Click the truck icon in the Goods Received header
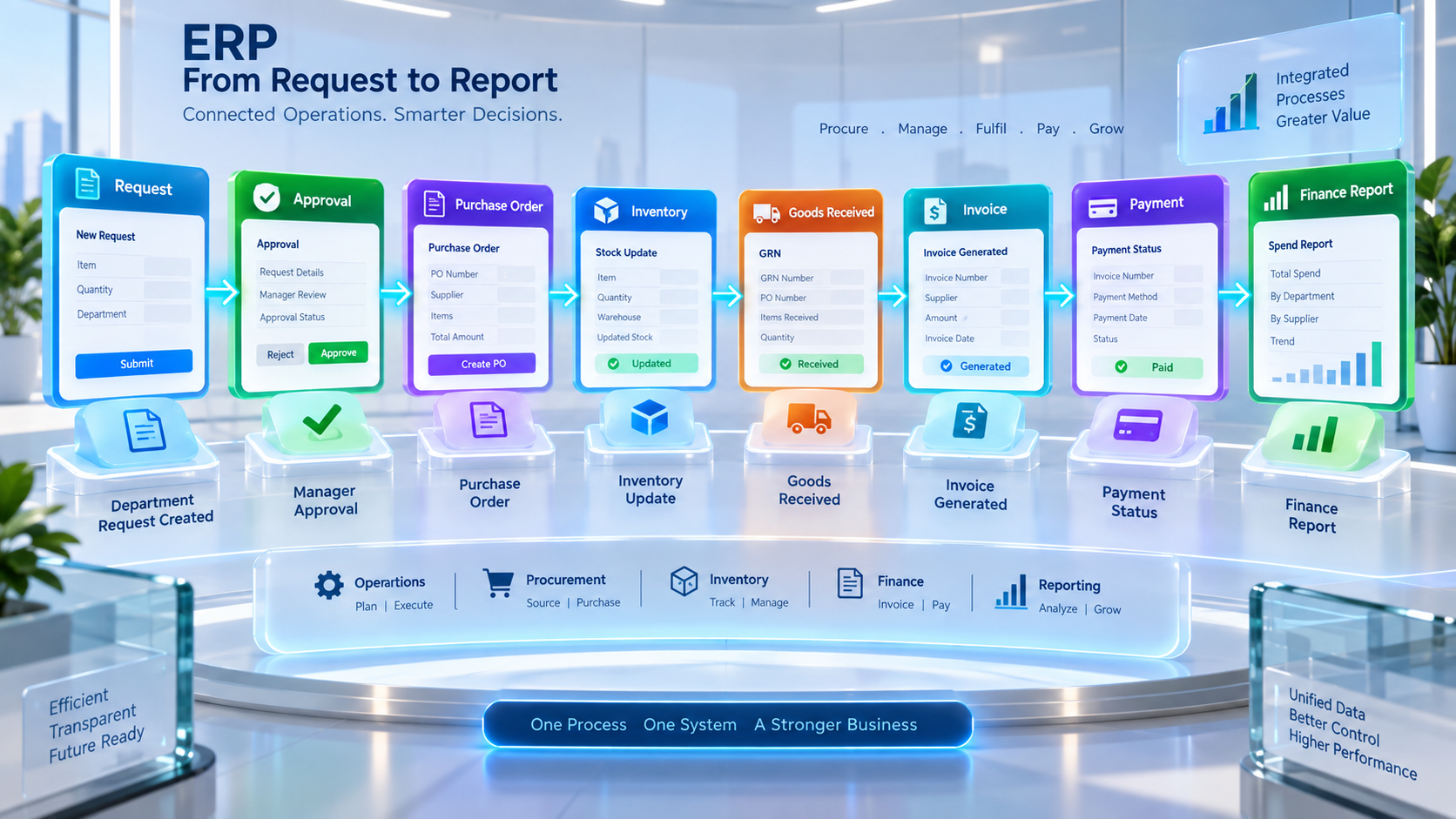 (x=766, y=212)
